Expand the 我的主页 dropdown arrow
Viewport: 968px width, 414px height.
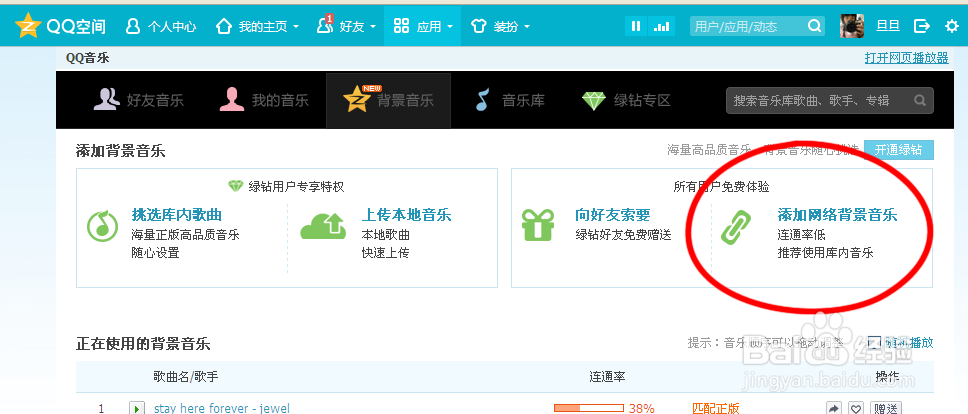point(296,27)
